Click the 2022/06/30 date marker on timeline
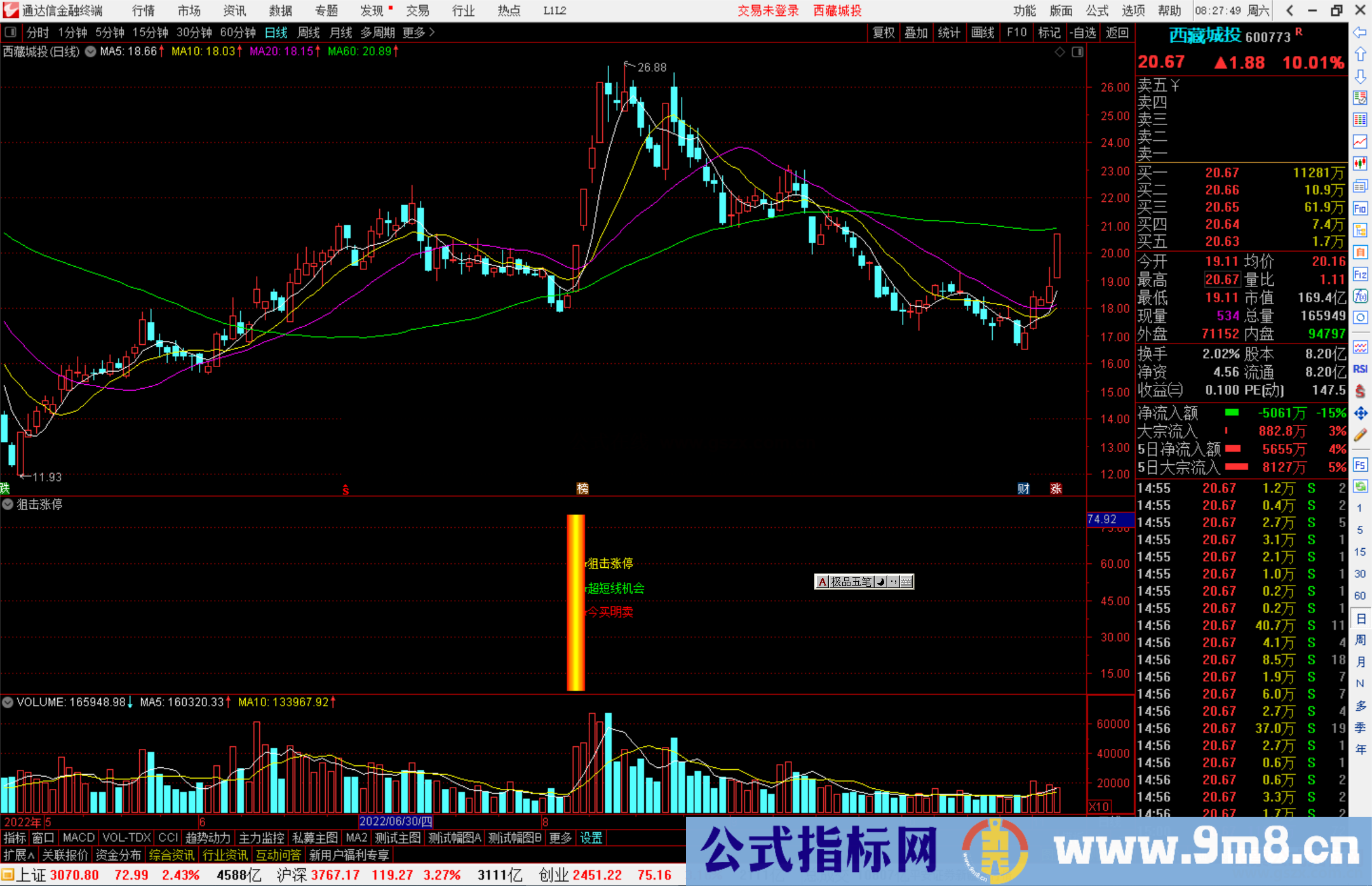 (x=395, y=821)
